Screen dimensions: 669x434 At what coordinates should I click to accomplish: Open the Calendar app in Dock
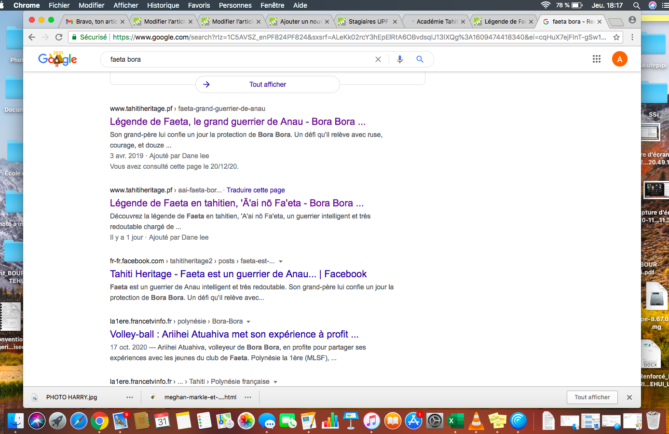[162, 421]
